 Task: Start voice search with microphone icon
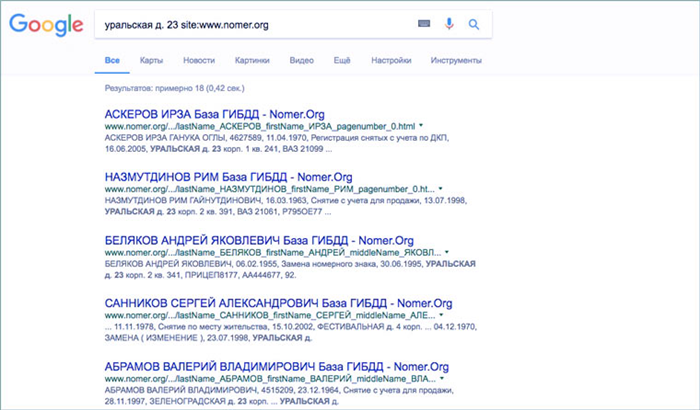(449, 24)
